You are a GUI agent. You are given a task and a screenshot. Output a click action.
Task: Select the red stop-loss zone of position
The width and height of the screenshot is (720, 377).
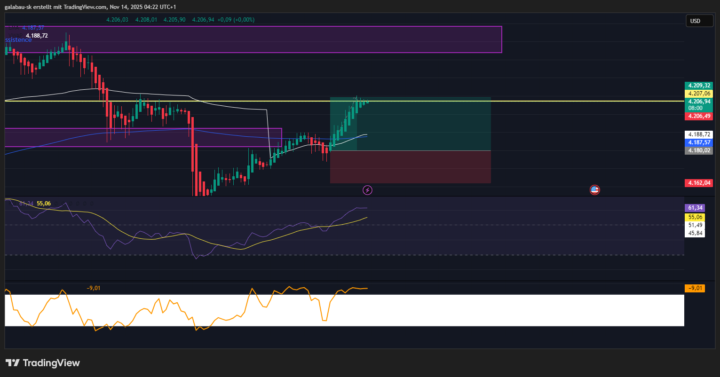(410, 167)
